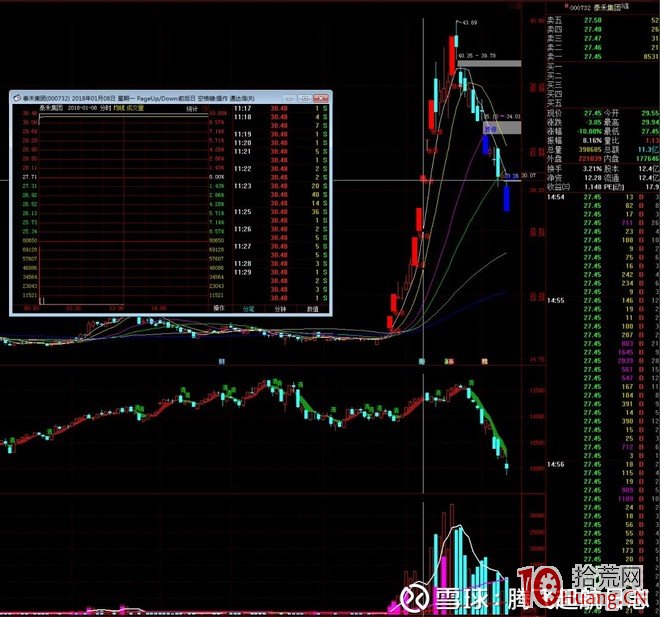The width and height of the screenshot is (660, 617).
Task: Select the 卖四 27.48 ask row
Action: (x=603, y=29)
